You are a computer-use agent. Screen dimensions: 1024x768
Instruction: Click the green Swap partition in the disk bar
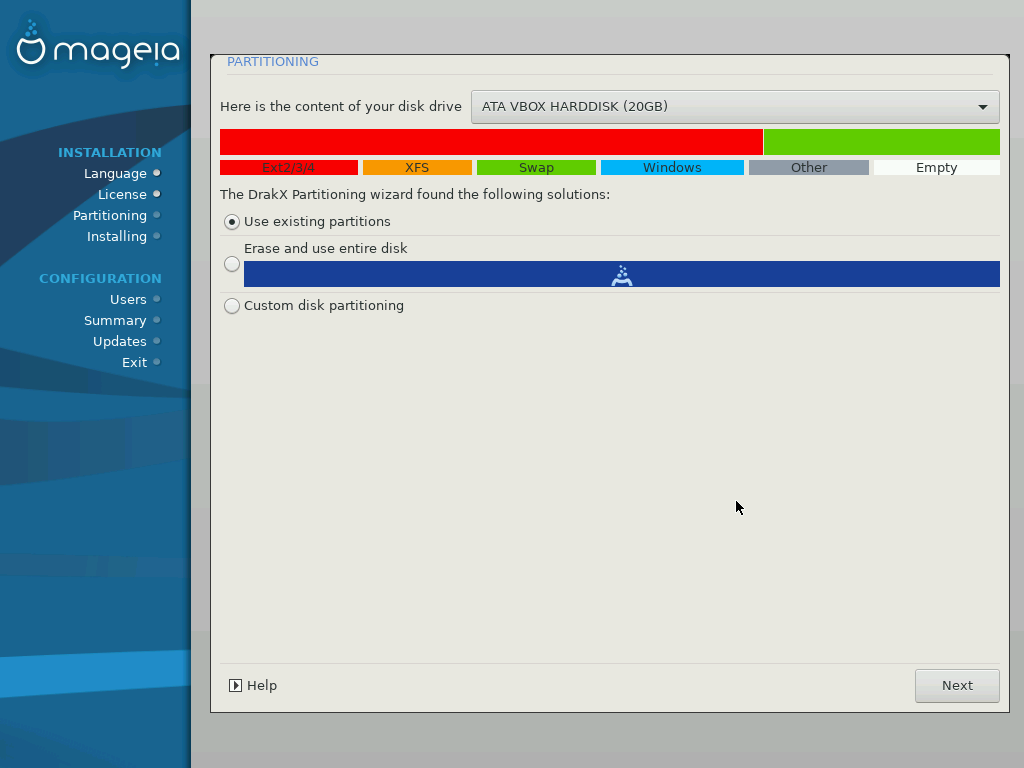(881, 142)
